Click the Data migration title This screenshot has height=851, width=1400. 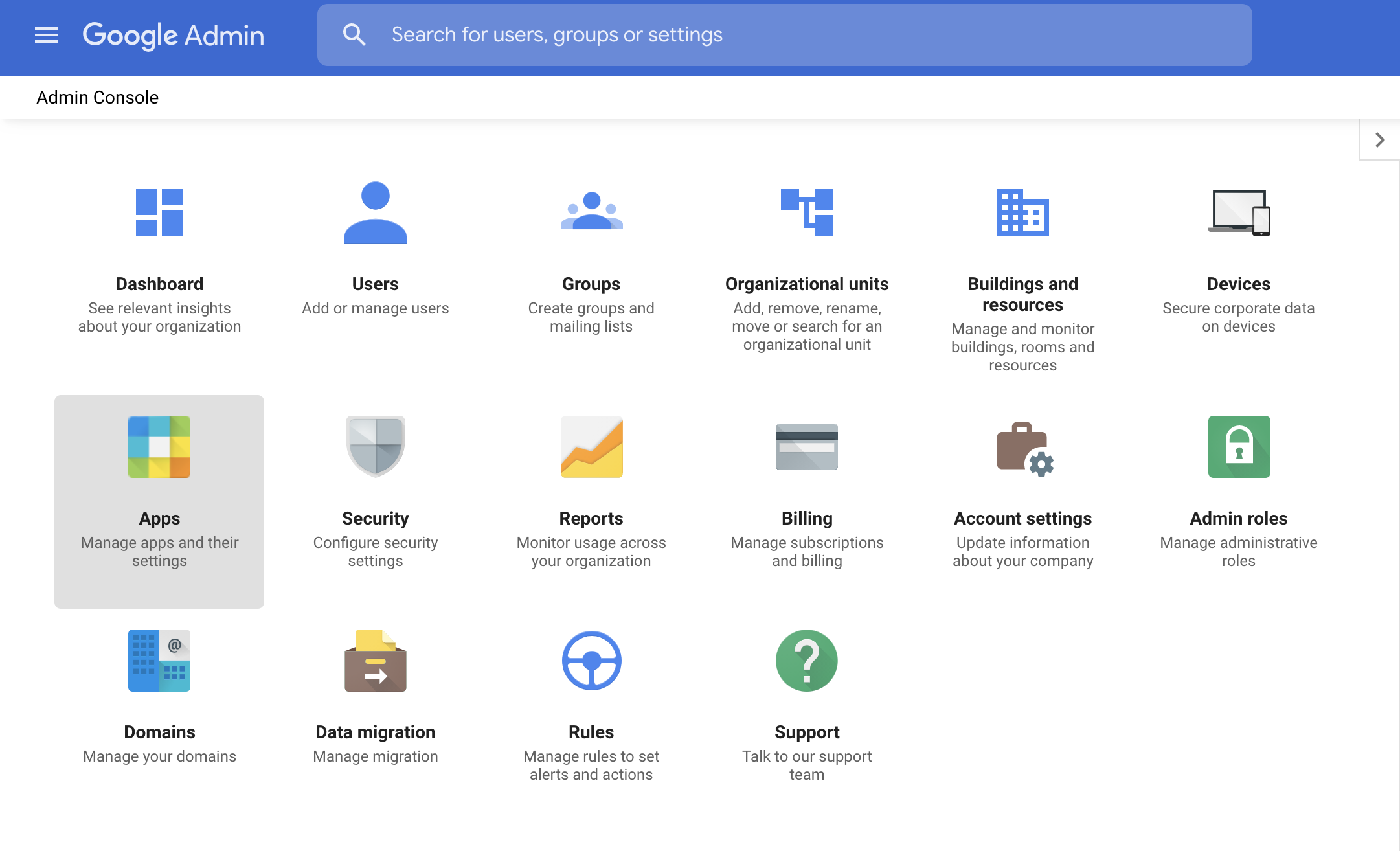click(376, 732)
